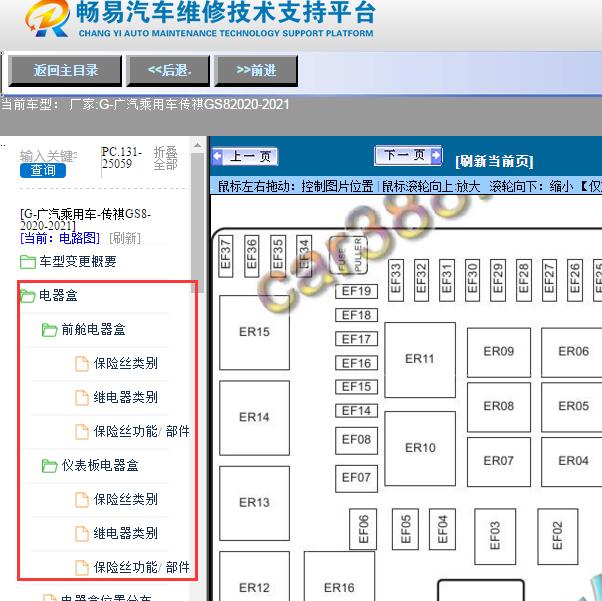Click fuse EF33 in the diagram
The height and width of the screenshot is (601, 602).
click(x=395, y=280)
